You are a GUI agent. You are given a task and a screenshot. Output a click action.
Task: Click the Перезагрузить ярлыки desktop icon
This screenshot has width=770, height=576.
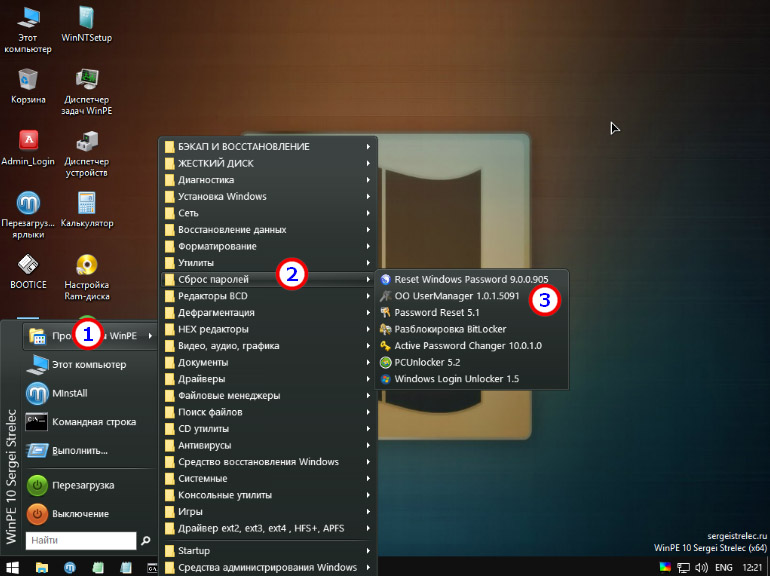pyautogui.click(x=28, y=216)
